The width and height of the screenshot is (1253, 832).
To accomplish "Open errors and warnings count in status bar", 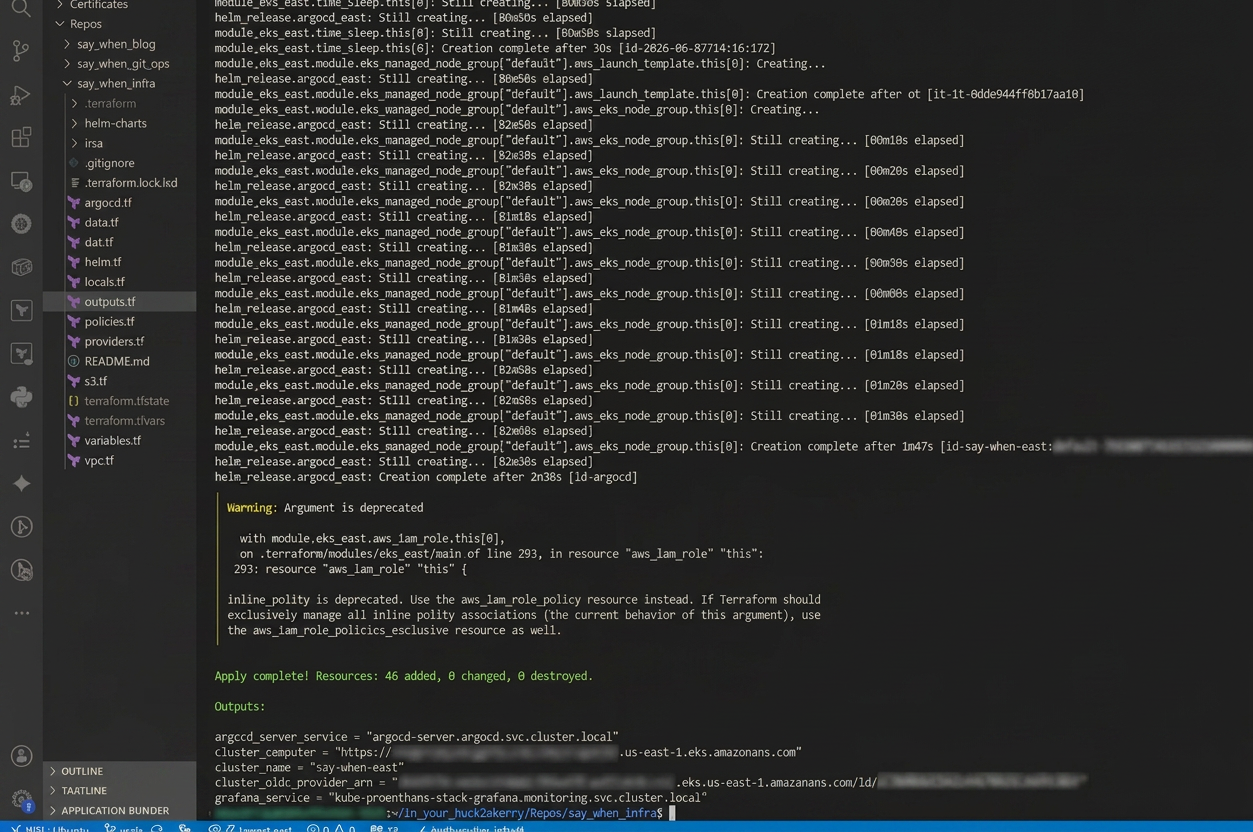I will pos(332,828).
